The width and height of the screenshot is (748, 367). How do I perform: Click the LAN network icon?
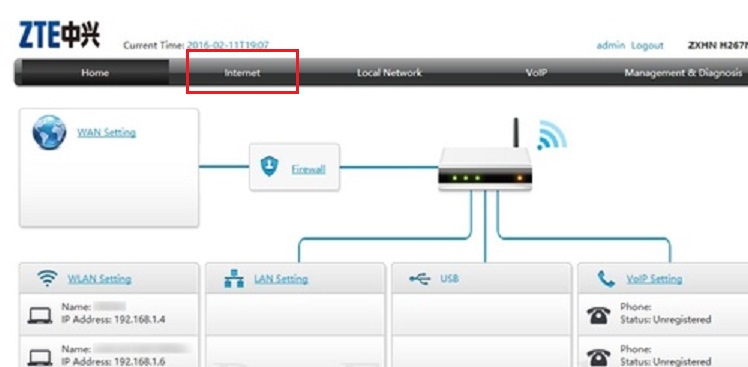(234, 279)
